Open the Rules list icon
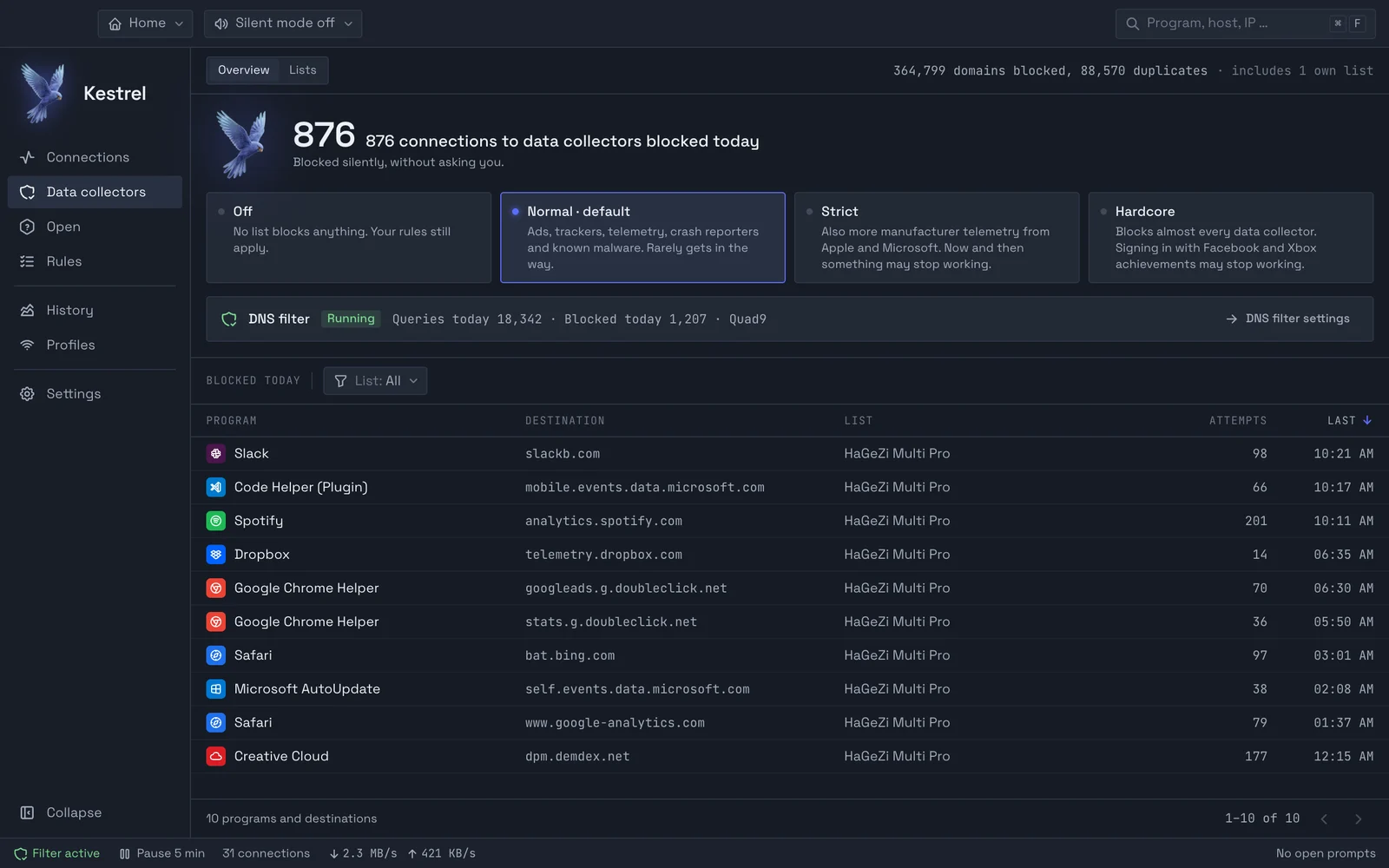 pyautogui.click(x=27, y=261)
